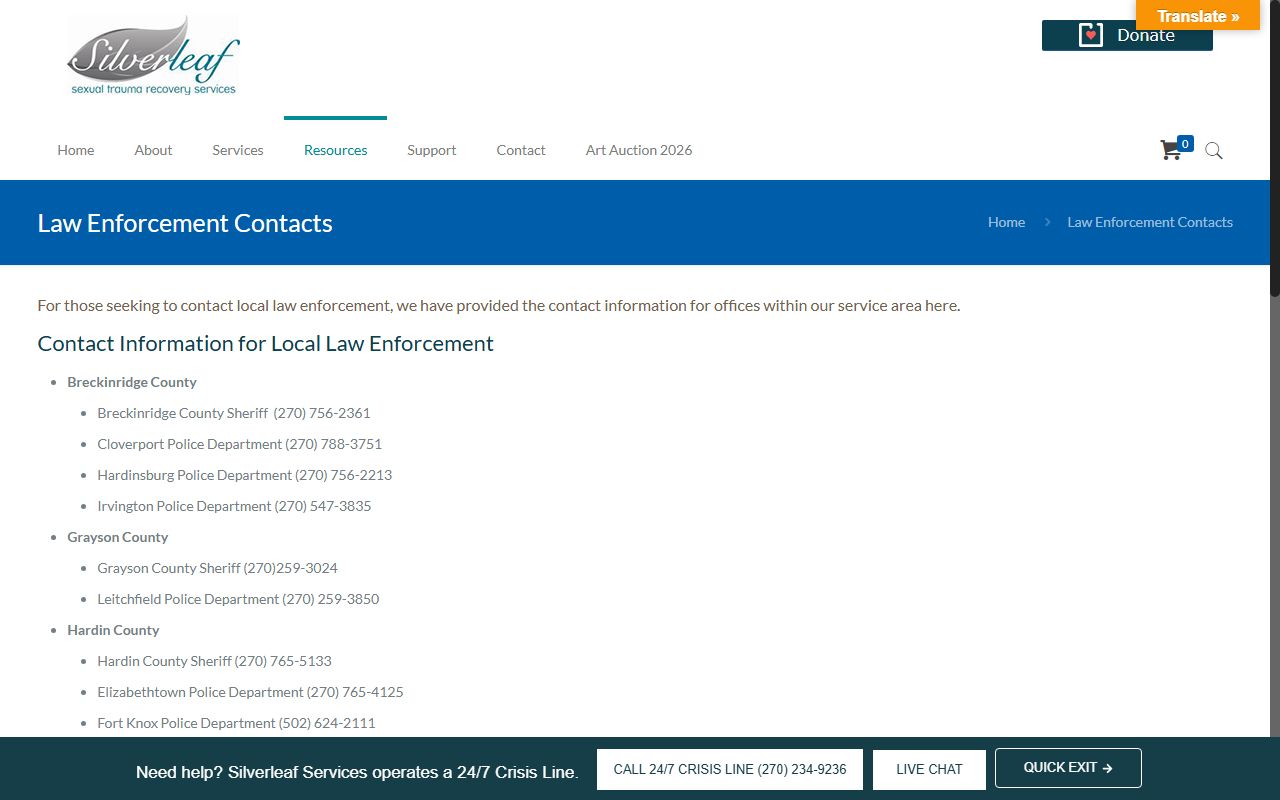The width and height of the screenshot is (1280, 800).
Task: Open the Services menu
Action: coord(237,150)
